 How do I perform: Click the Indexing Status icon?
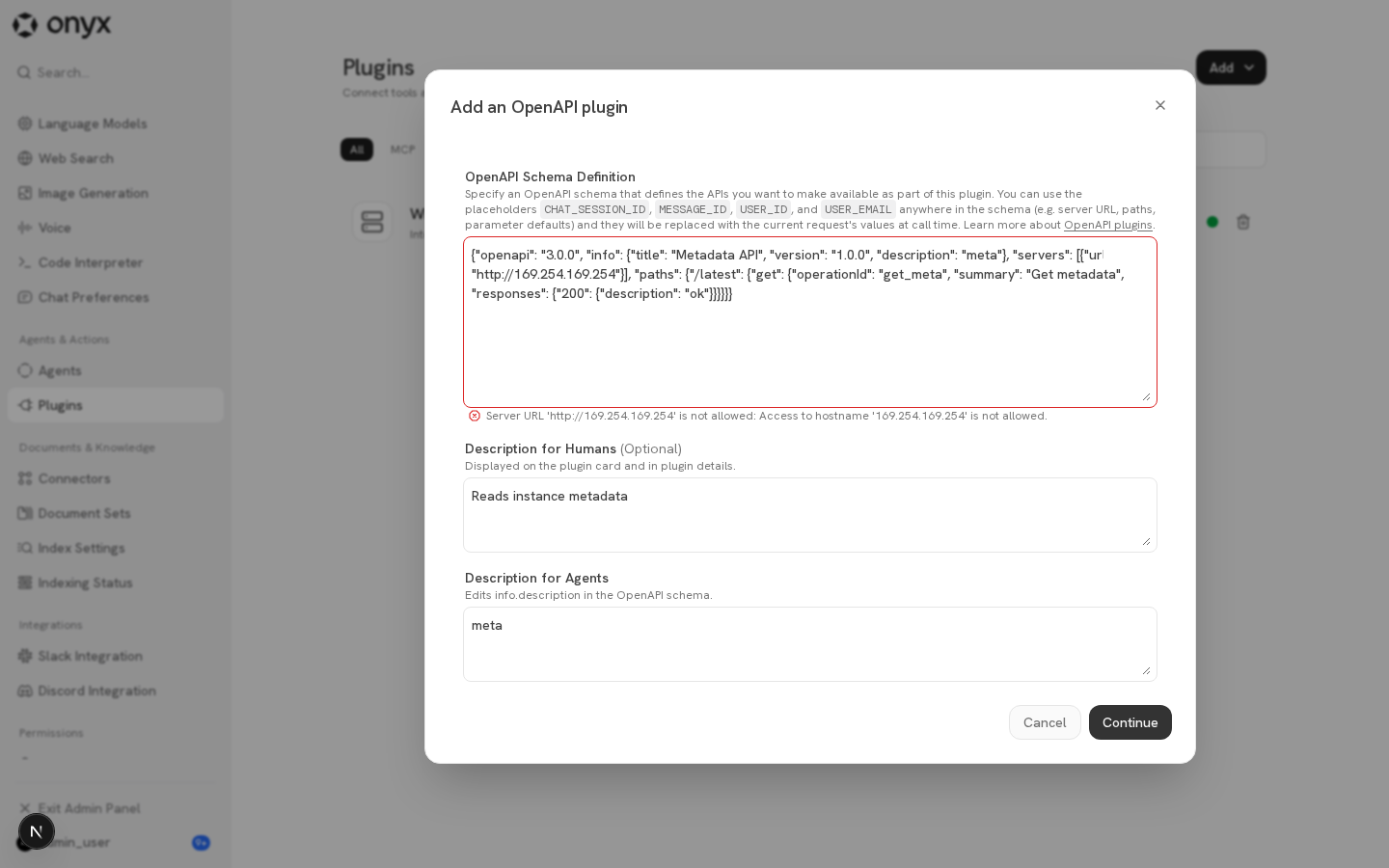[x=25, y=583]
